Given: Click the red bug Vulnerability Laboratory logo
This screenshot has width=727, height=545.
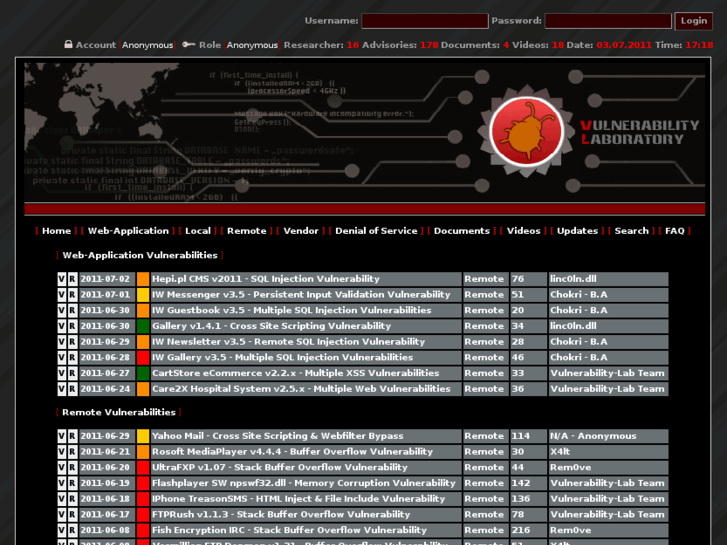Looking at the screenshot, I should pos(526,132).
